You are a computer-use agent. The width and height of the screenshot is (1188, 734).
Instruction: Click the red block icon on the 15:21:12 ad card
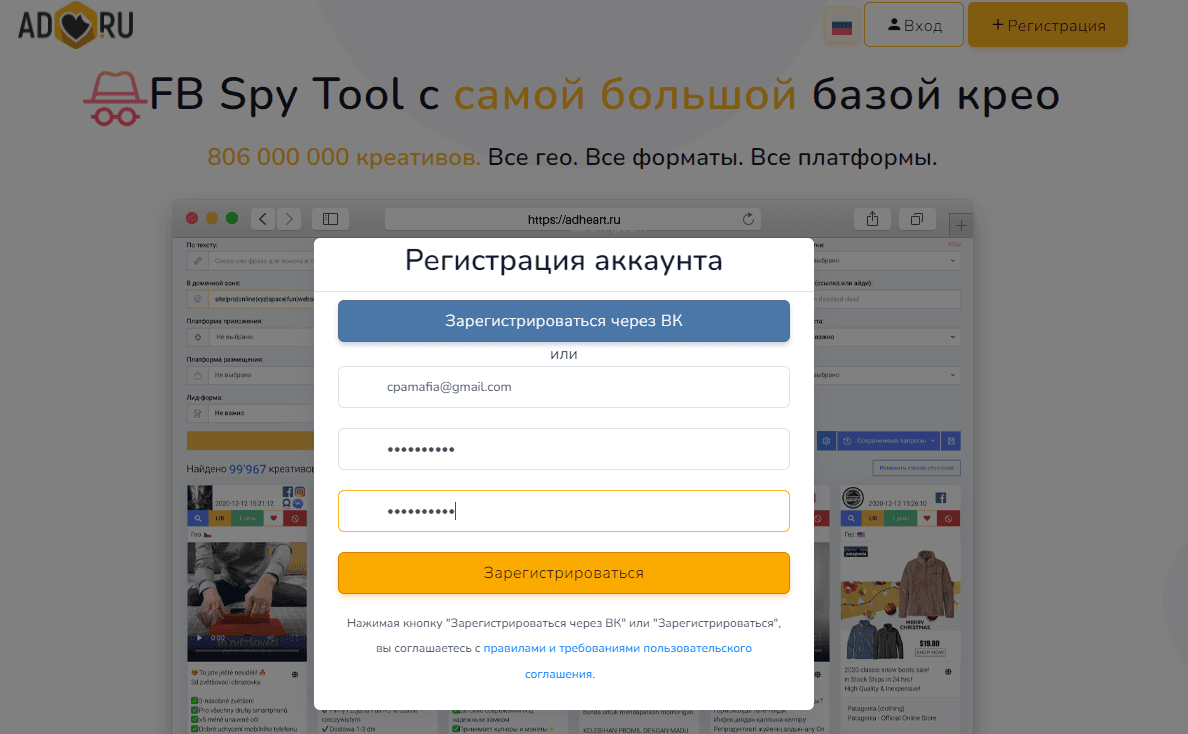(x=295, y=518)
